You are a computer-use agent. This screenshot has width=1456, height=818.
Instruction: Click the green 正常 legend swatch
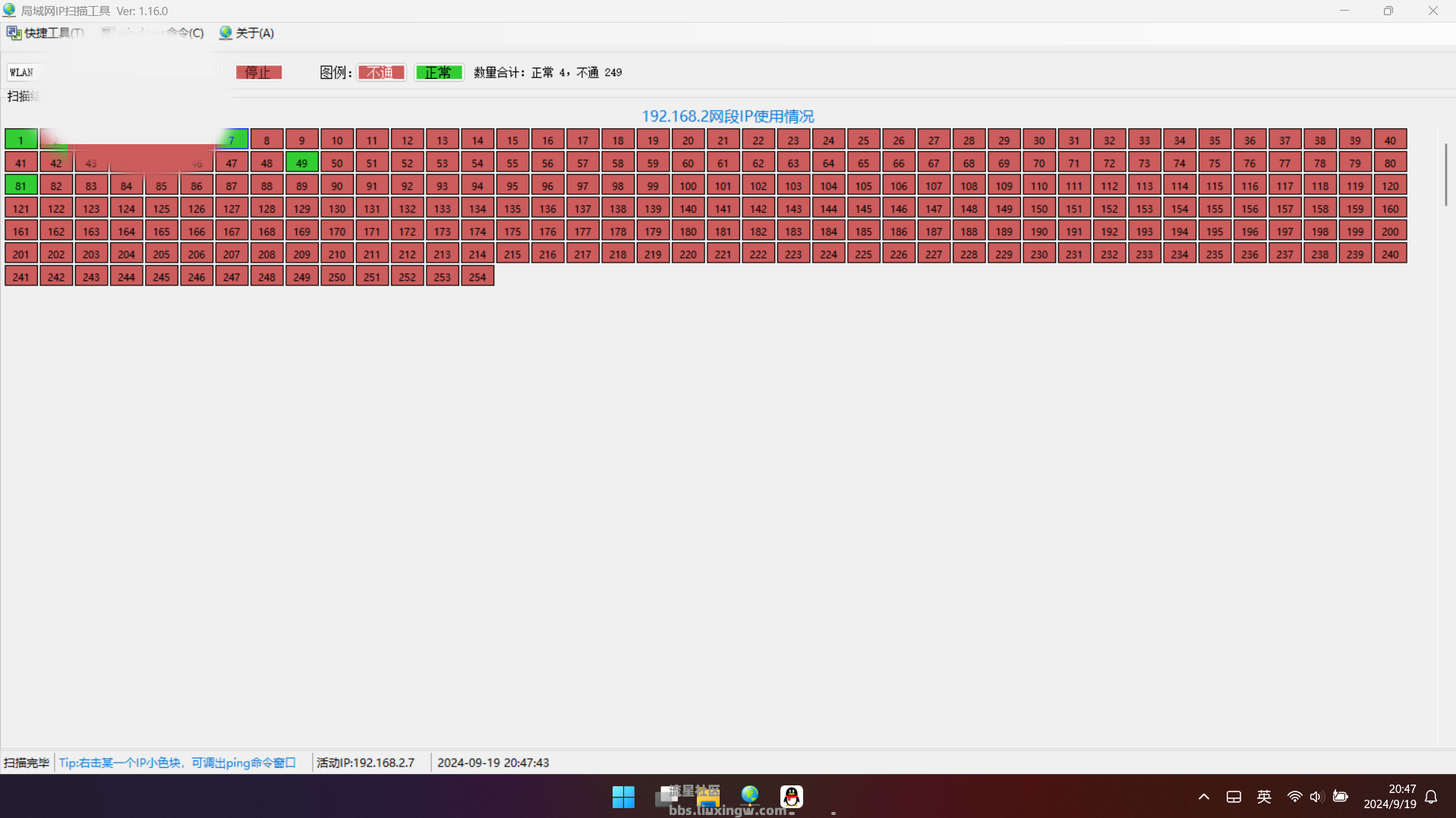[439, 72]
